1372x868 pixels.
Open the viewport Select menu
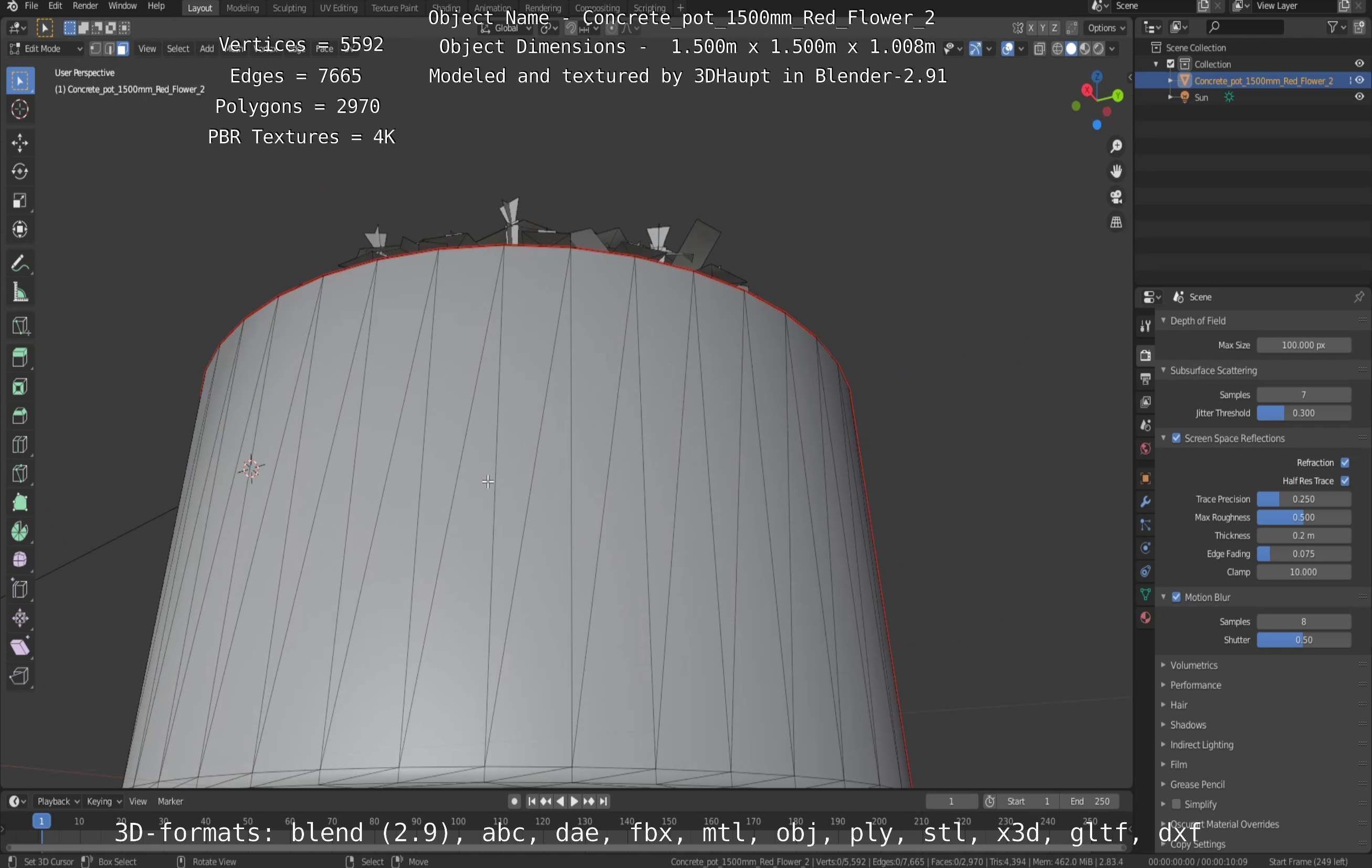pyautogui.click(x=178, y=49)
